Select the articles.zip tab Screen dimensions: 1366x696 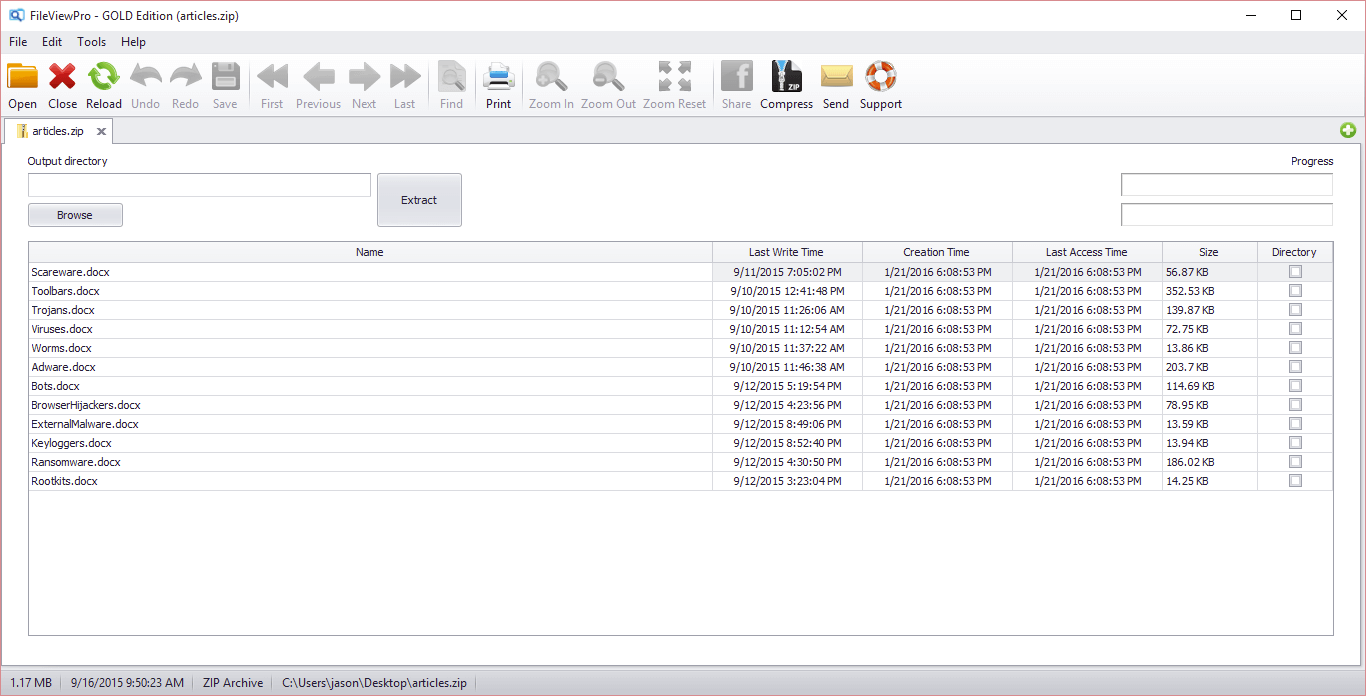point(58,131)
